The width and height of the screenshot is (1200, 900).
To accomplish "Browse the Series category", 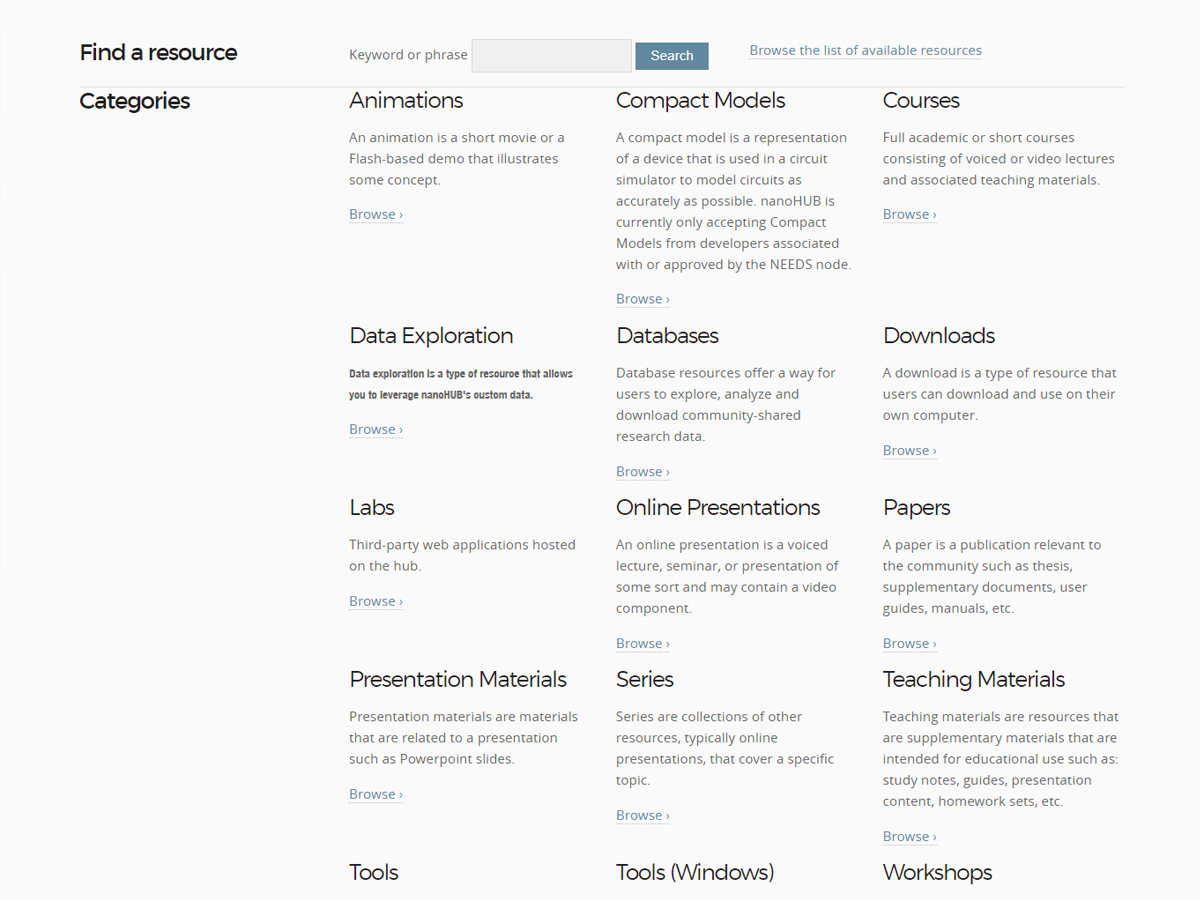I will point(642,815).
